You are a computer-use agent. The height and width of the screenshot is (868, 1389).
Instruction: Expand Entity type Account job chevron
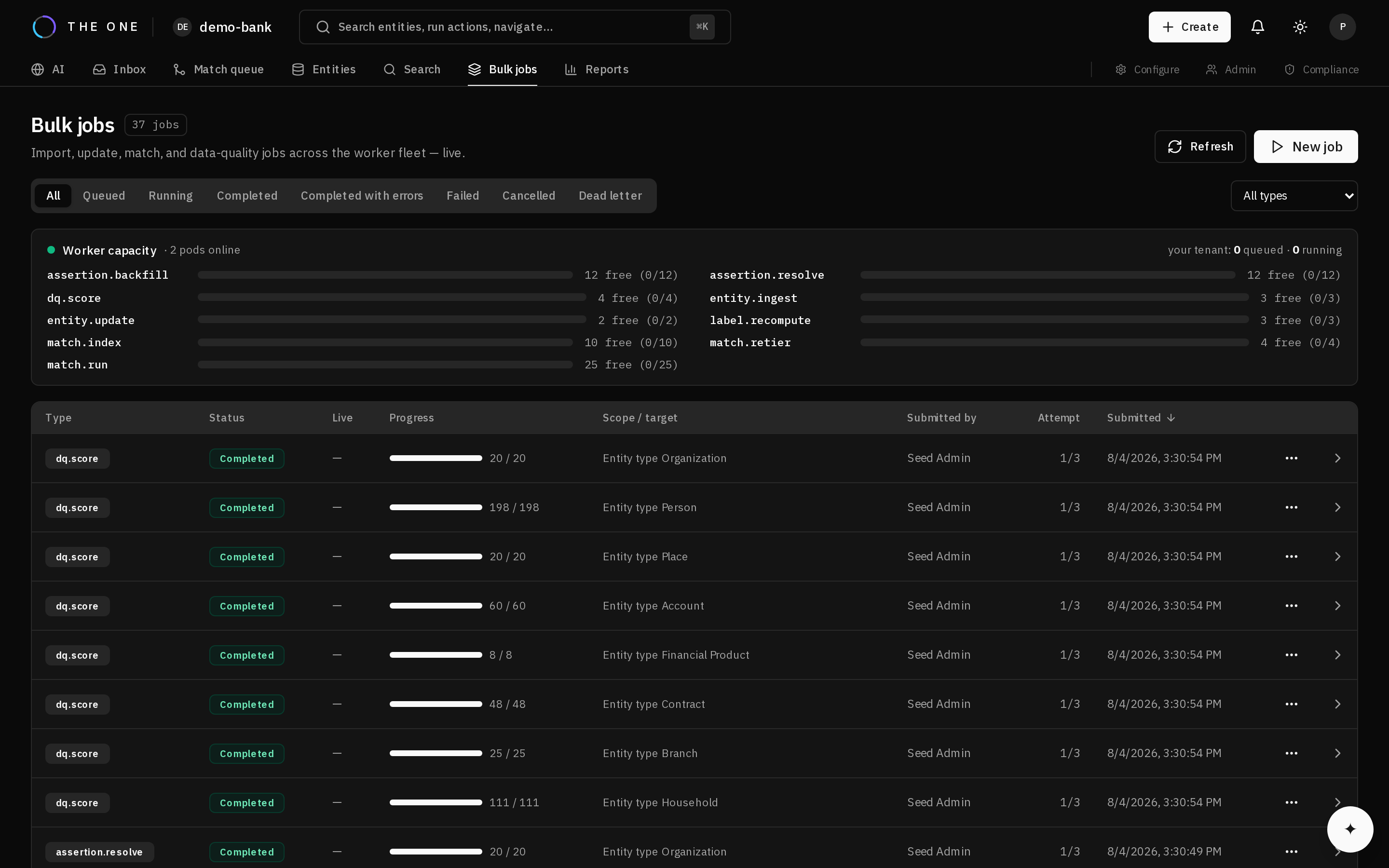[1337, 606]
